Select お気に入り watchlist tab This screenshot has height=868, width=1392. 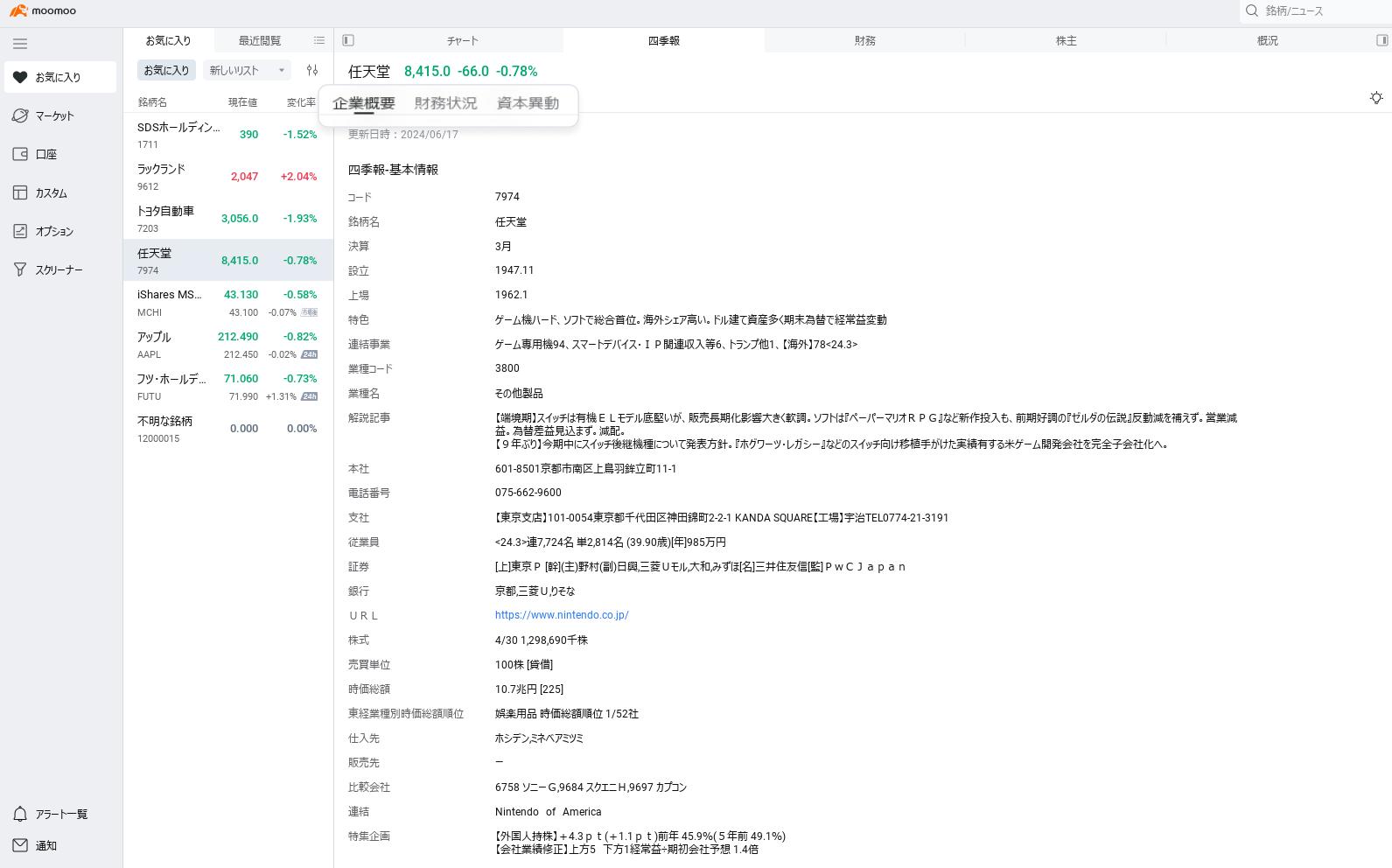tap(168, 40)
